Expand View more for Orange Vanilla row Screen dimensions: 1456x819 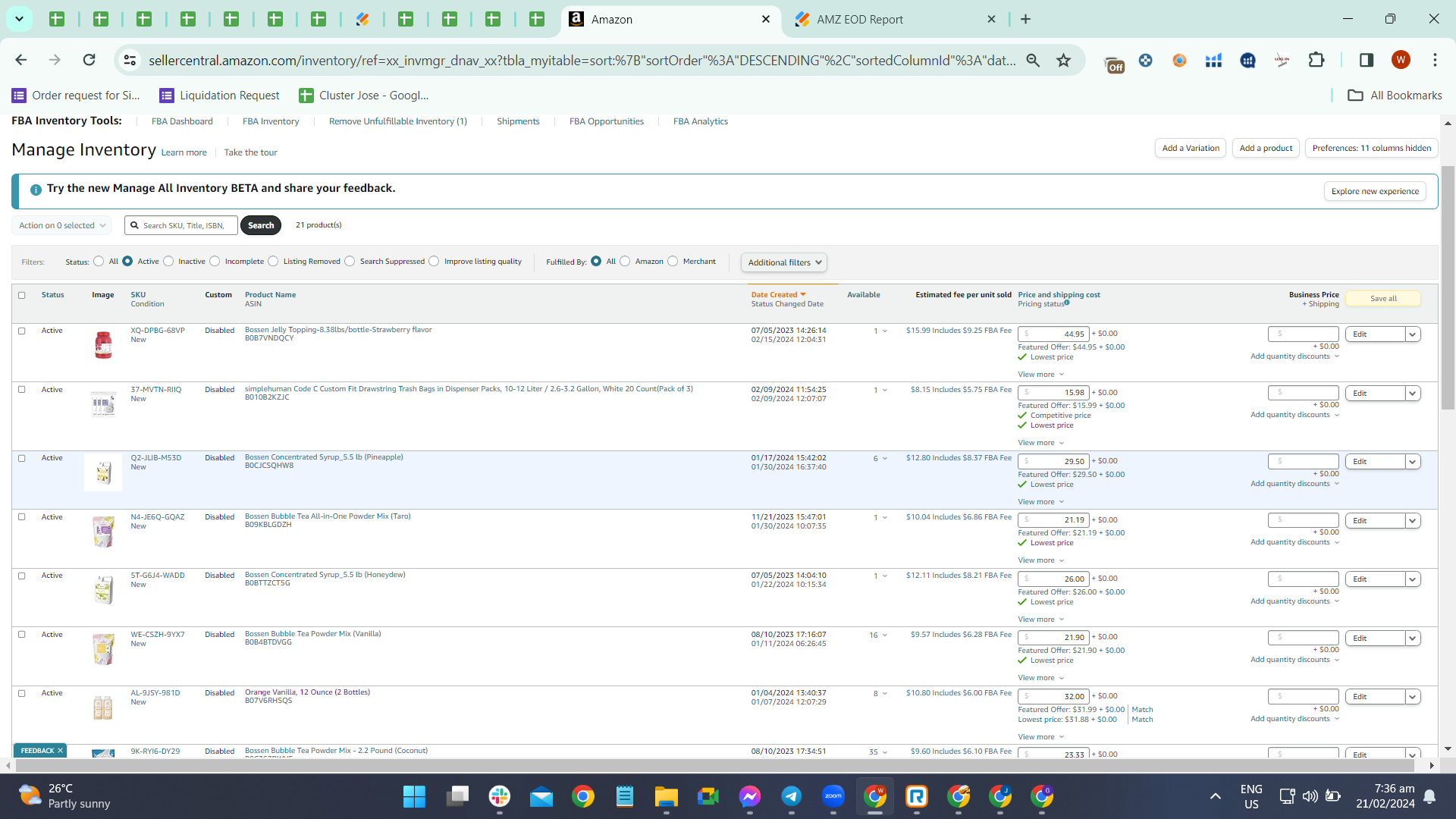click(x=1041, y=737)
